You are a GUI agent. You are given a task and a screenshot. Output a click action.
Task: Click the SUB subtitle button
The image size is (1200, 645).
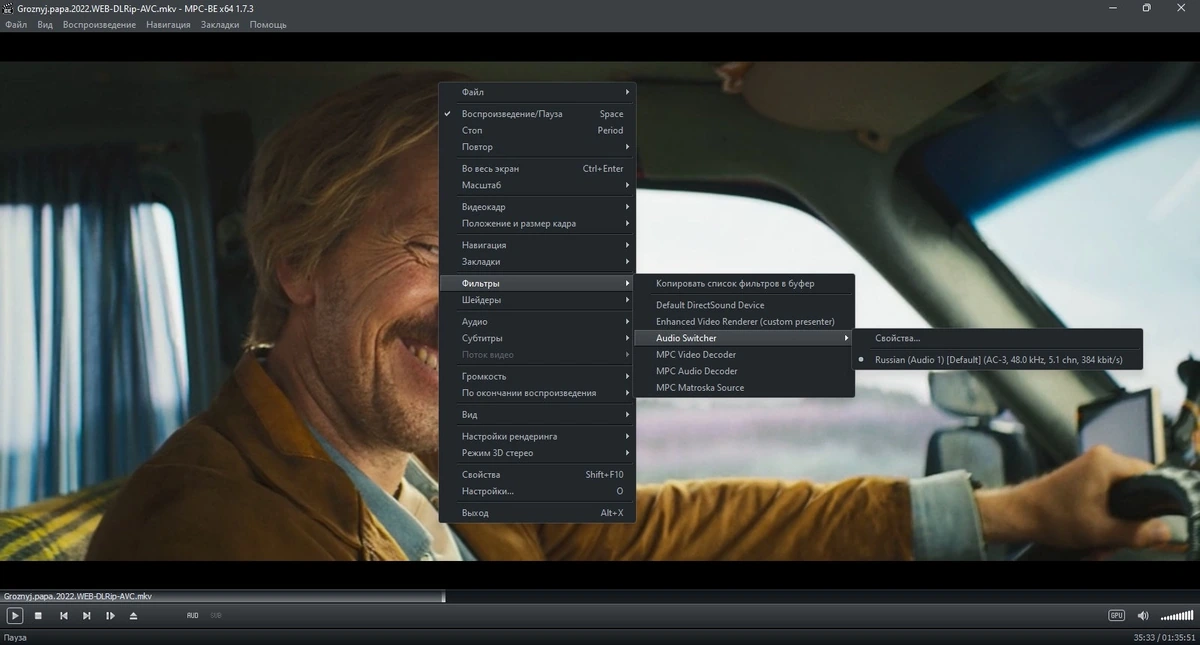tap(216, 616)
